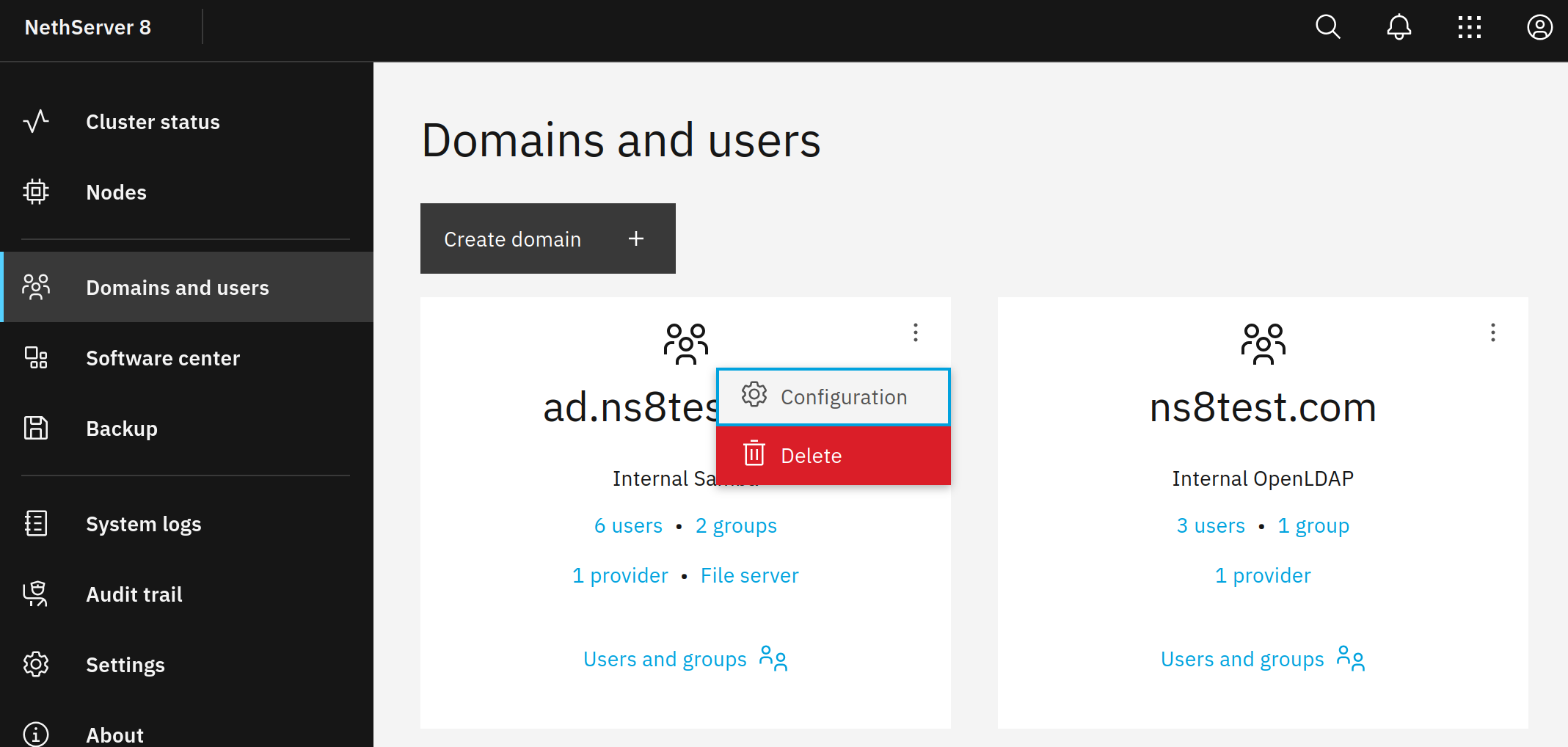This screenshot has height=747, width=1568.
Task: Click people icon beside ns8test.com Users and groups
Action: [x=1351, y=658]
